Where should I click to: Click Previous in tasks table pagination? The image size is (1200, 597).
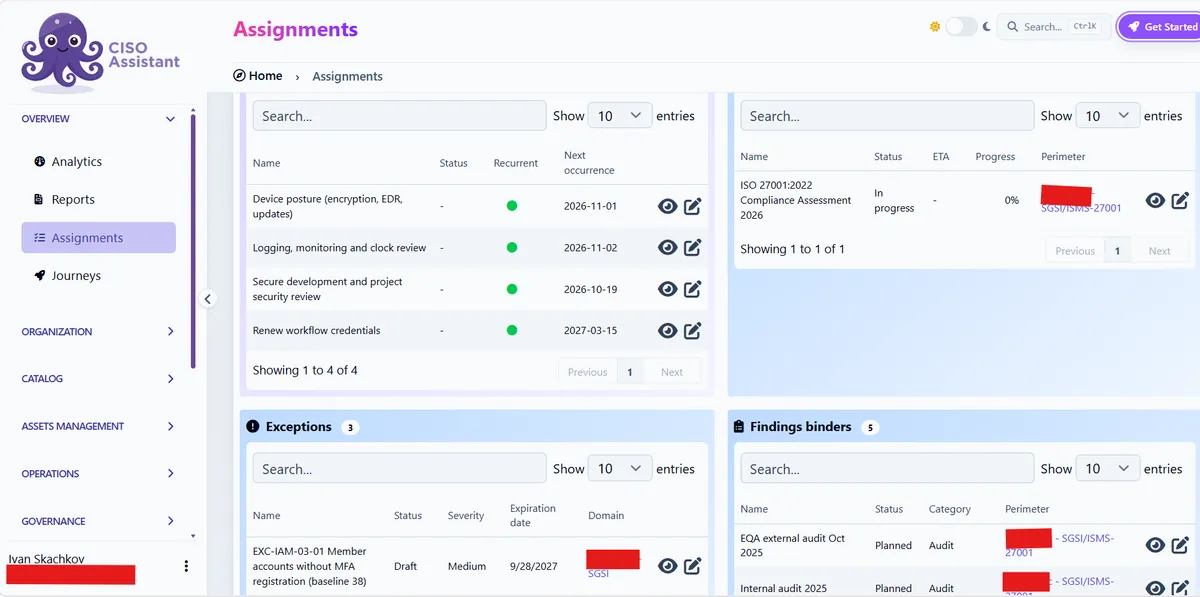coord(588,372)
